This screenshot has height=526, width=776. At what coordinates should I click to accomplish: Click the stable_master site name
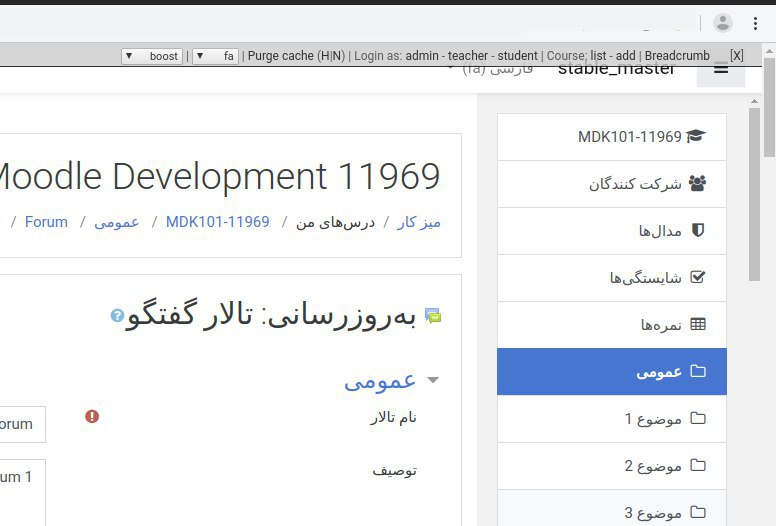click(617, 69)
